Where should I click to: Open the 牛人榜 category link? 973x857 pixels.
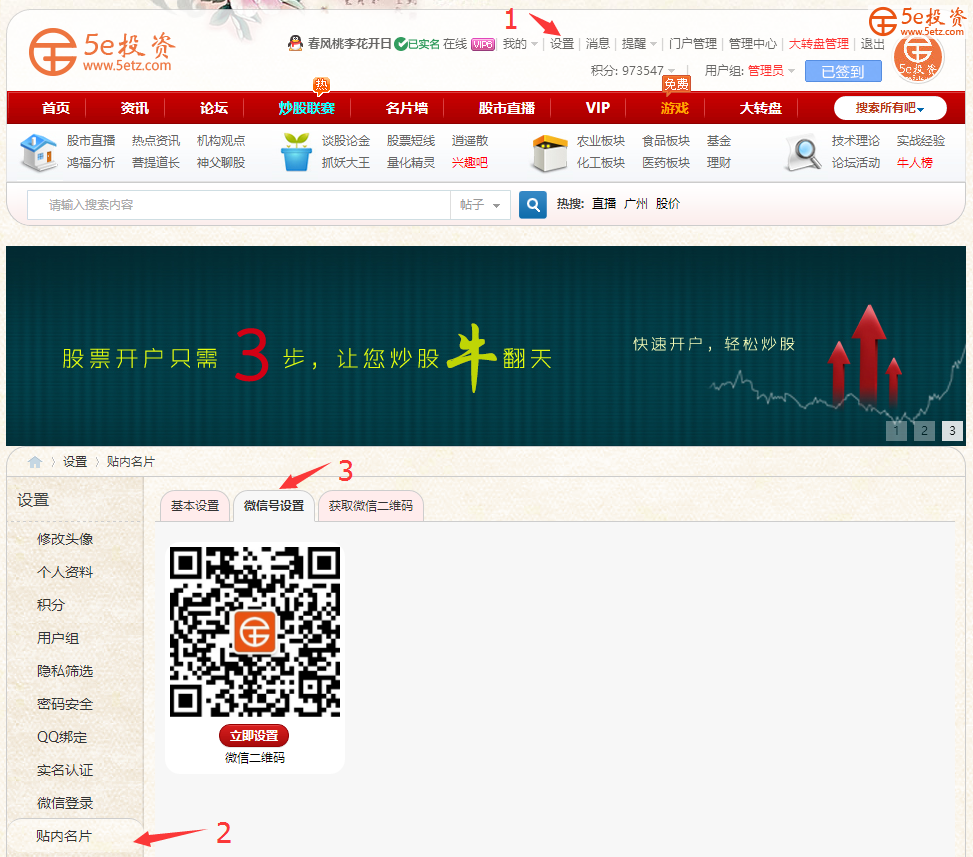tap(915, 163)
